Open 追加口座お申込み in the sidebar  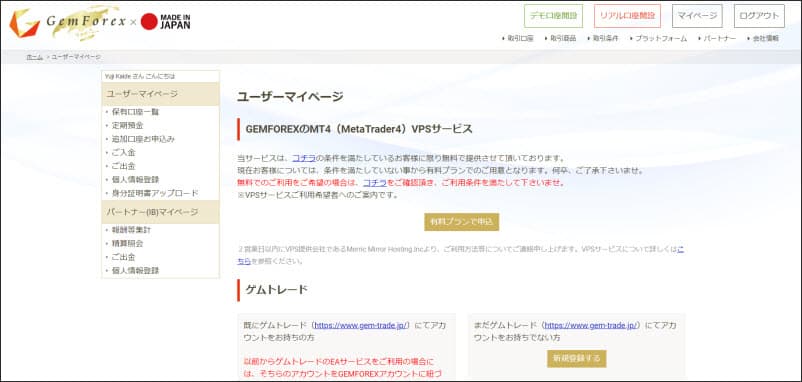point(143,139)
